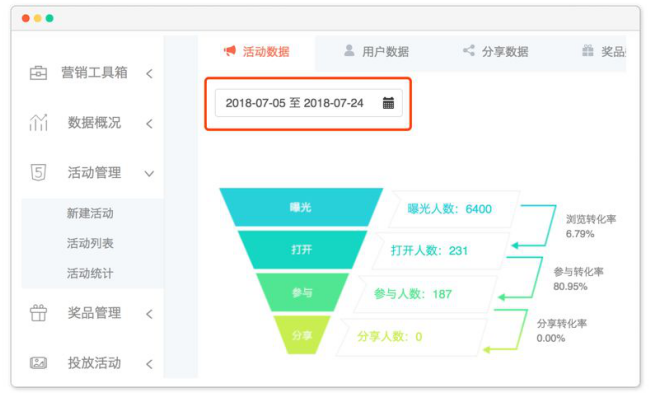Click the megaphone icon on 活动数据 tab
This screenshot has height=395, width=651.
[230, 51]
